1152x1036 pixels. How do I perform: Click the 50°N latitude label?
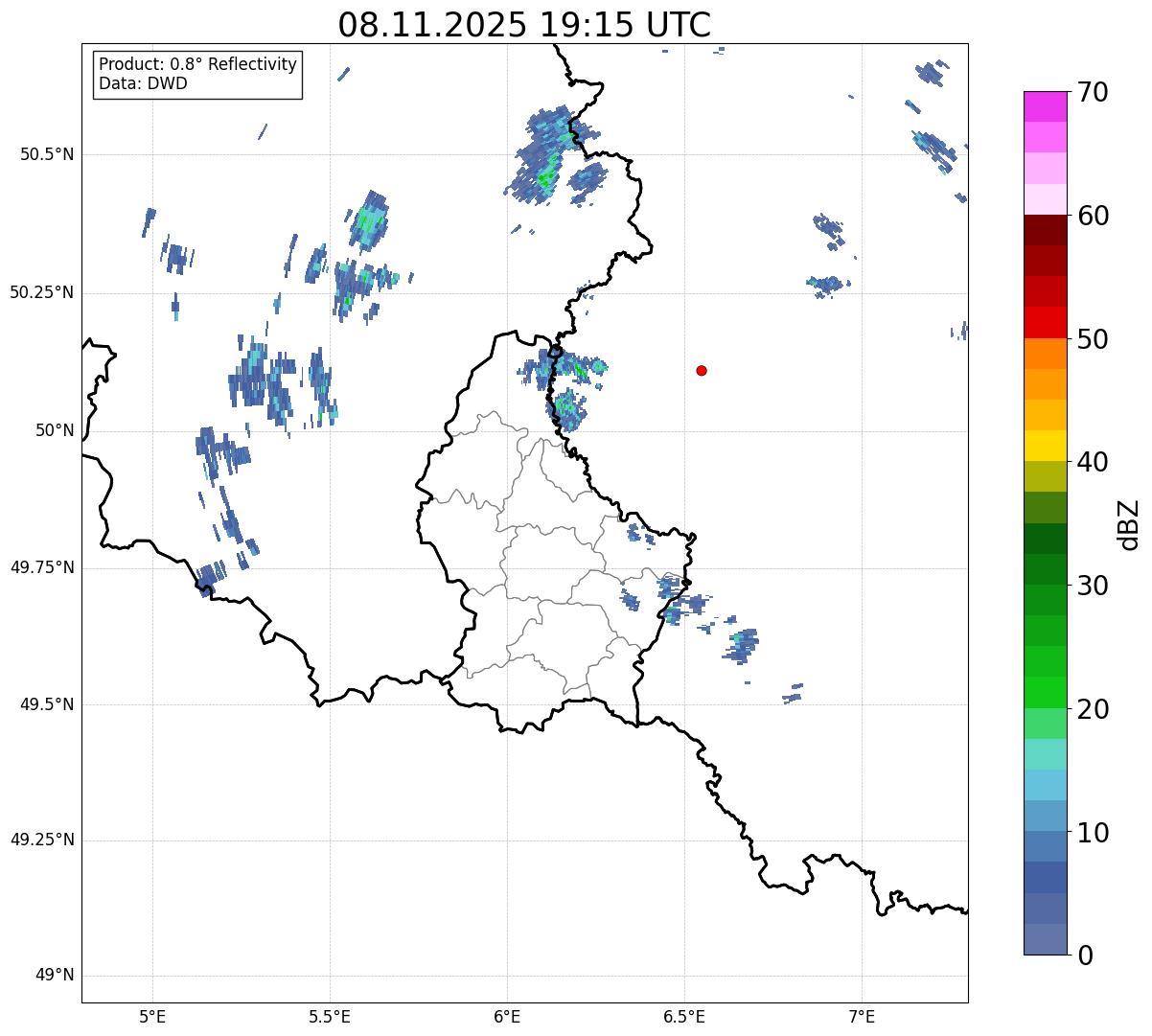pos(55,430)
